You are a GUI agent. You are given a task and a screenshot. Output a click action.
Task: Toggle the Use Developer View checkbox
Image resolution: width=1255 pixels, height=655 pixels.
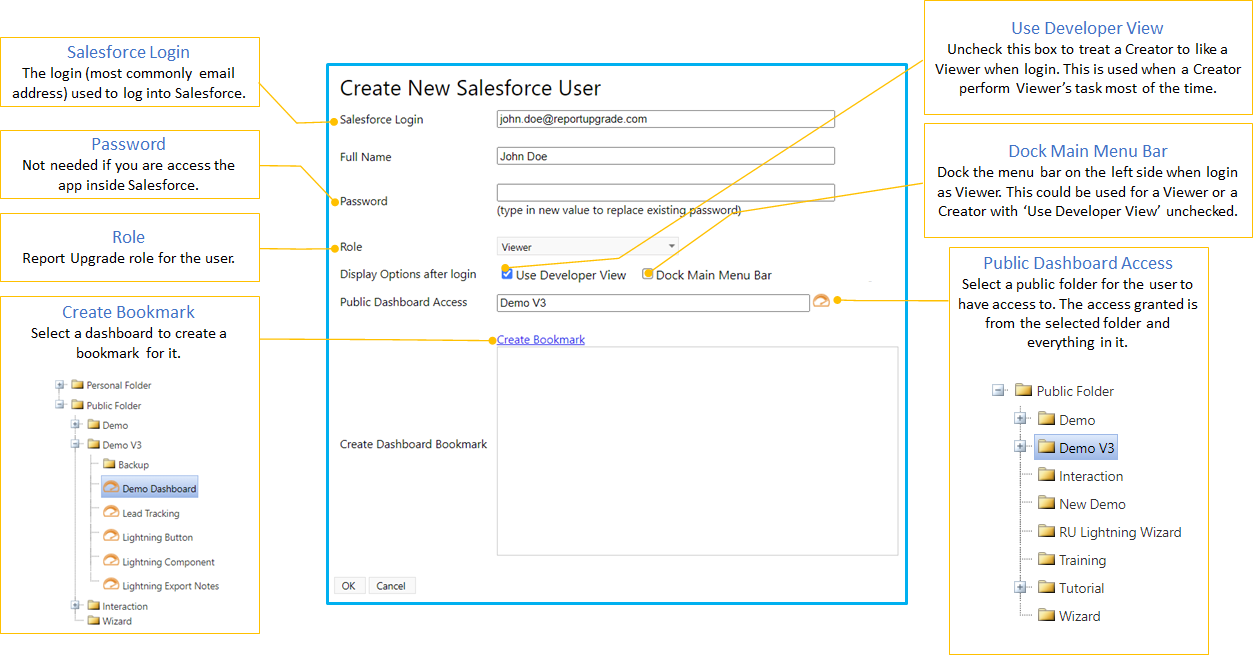click(507, 274)
